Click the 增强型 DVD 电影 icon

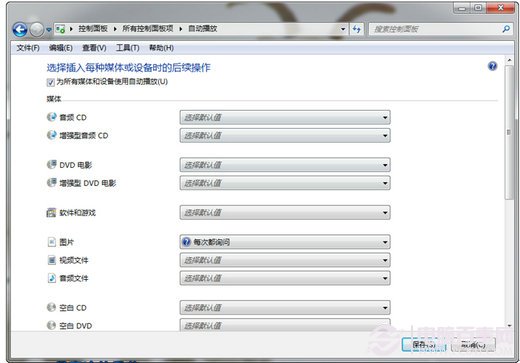pyautogui.click(x=52, y=183)
